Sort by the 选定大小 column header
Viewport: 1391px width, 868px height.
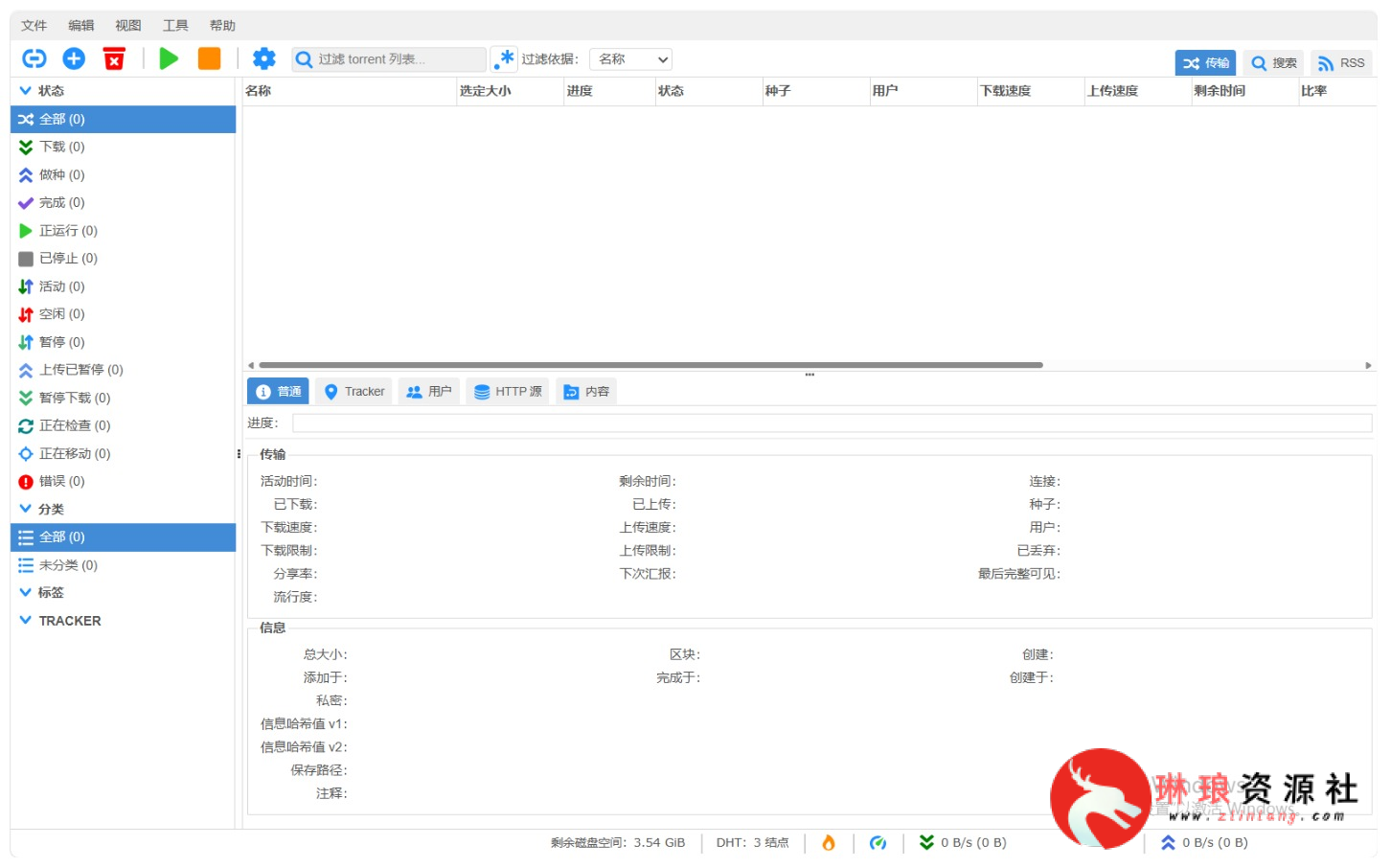tap(511, 91)
